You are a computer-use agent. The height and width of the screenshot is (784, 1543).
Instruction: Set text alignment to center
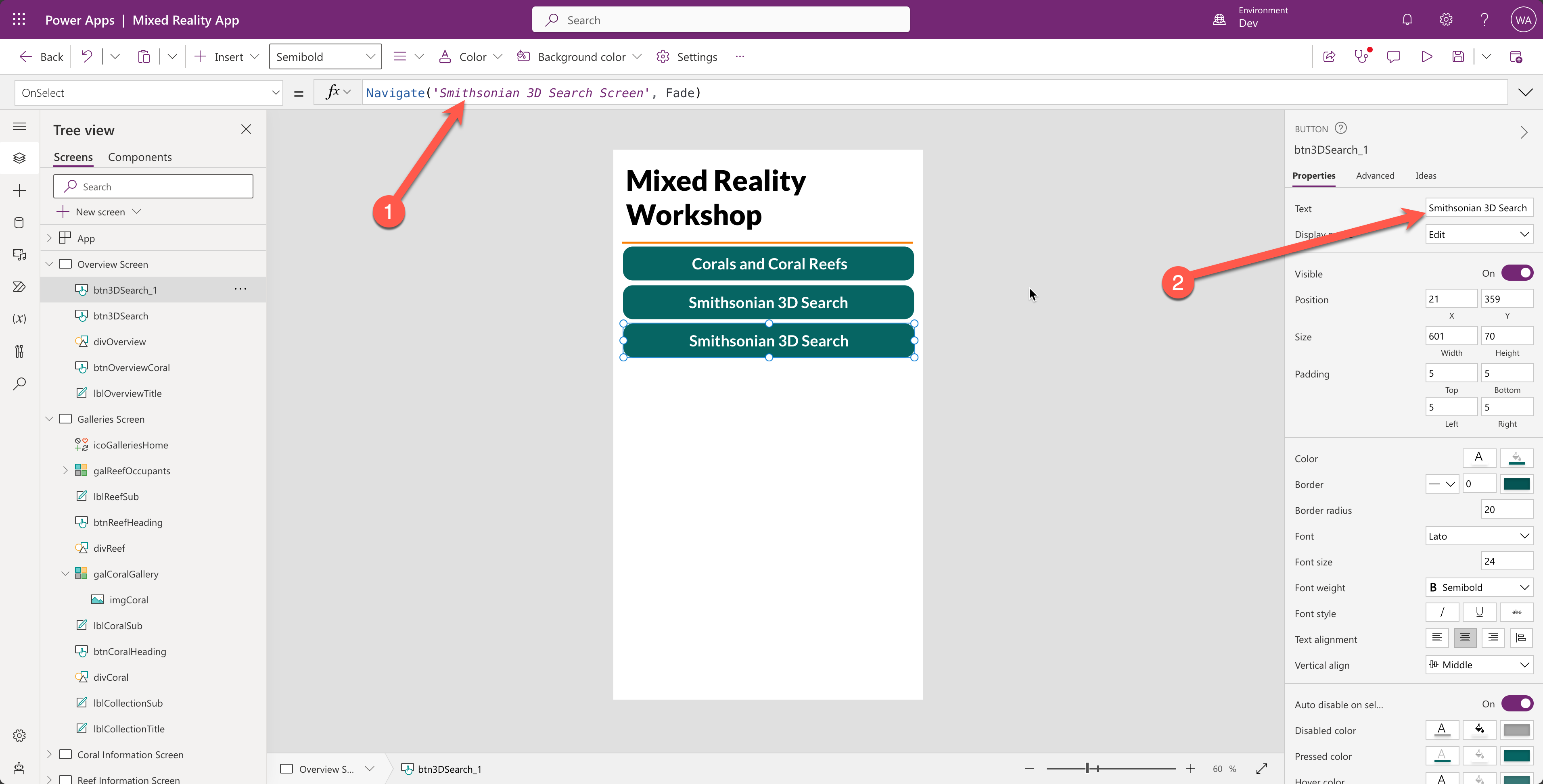1465,638
